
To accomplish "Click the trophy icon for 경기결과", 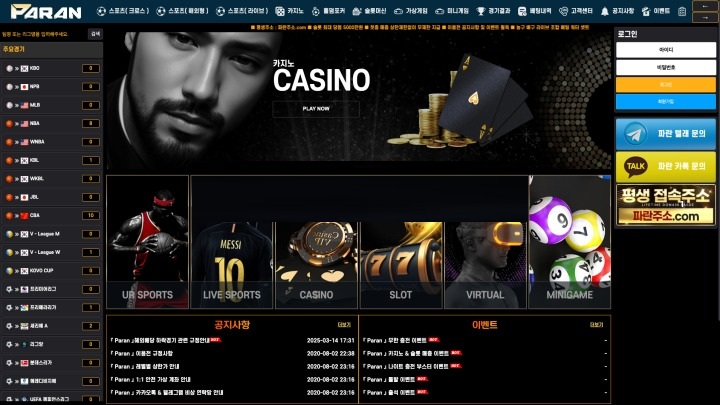I will pos(481,11).
